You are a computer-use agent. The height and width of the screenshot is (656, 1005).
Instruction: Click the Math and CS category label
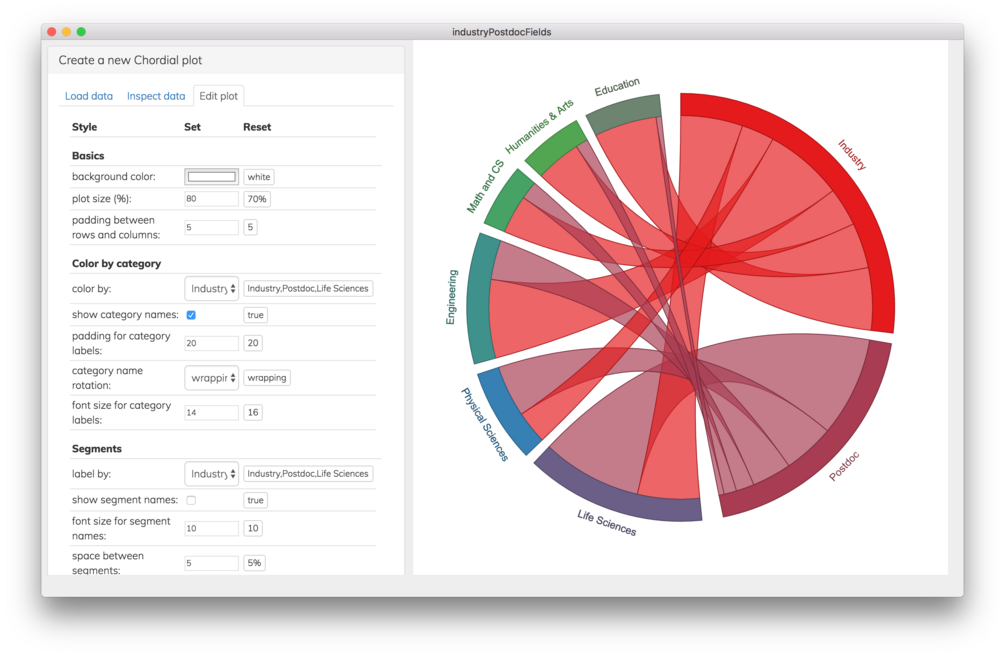pyautogui.click(x=485, y=187)
